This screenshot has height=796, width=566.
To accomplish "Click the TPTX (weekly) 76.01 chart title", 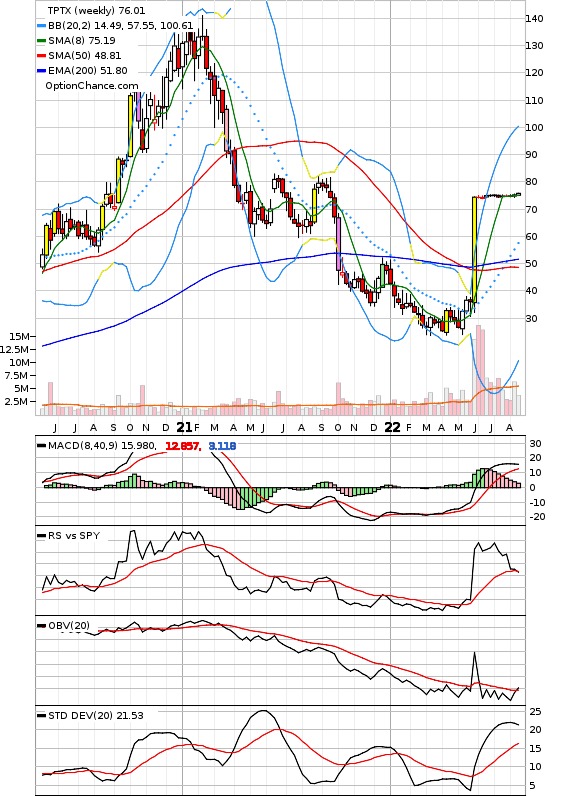I will tap(96, 11).
